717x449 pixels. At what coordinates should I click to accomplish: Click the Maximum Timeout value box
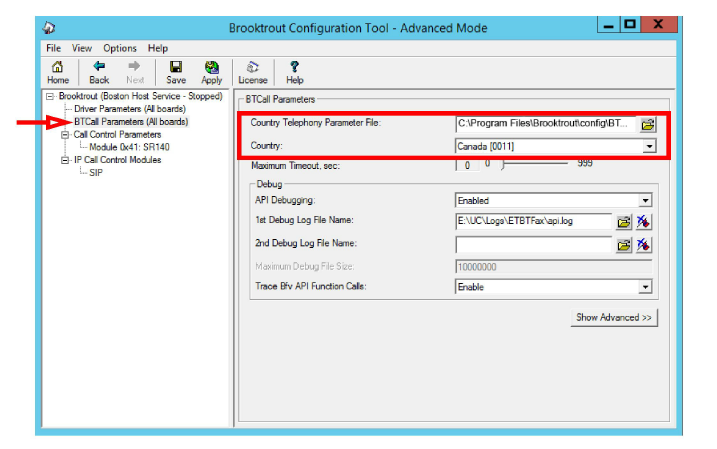pyautogui.click(x=467, y=165)
